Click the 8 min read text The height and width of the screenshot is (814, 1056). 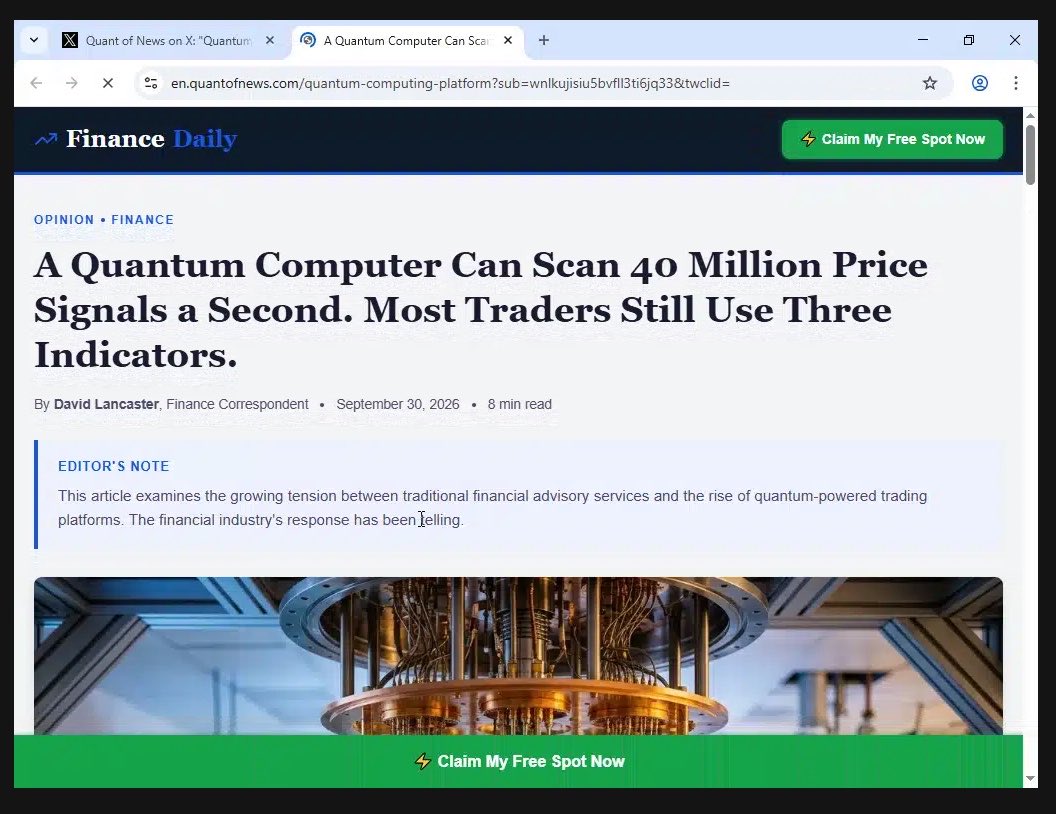(x=519, y=404)
